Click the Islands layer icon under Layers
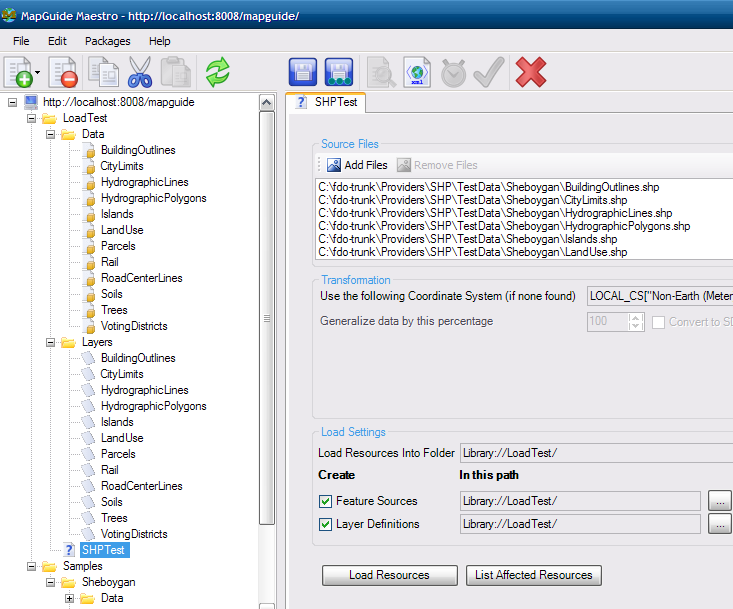The image size is (733, 609). click(x=88, y=422)
